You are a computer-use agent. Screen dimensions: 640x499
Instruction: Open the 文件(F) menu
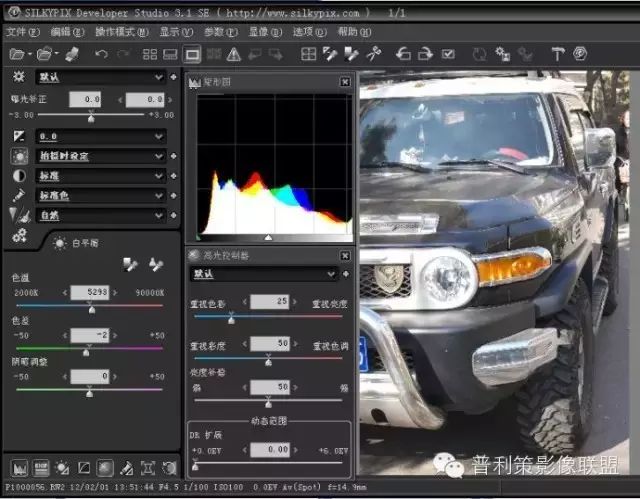click(x=23, y=32)
